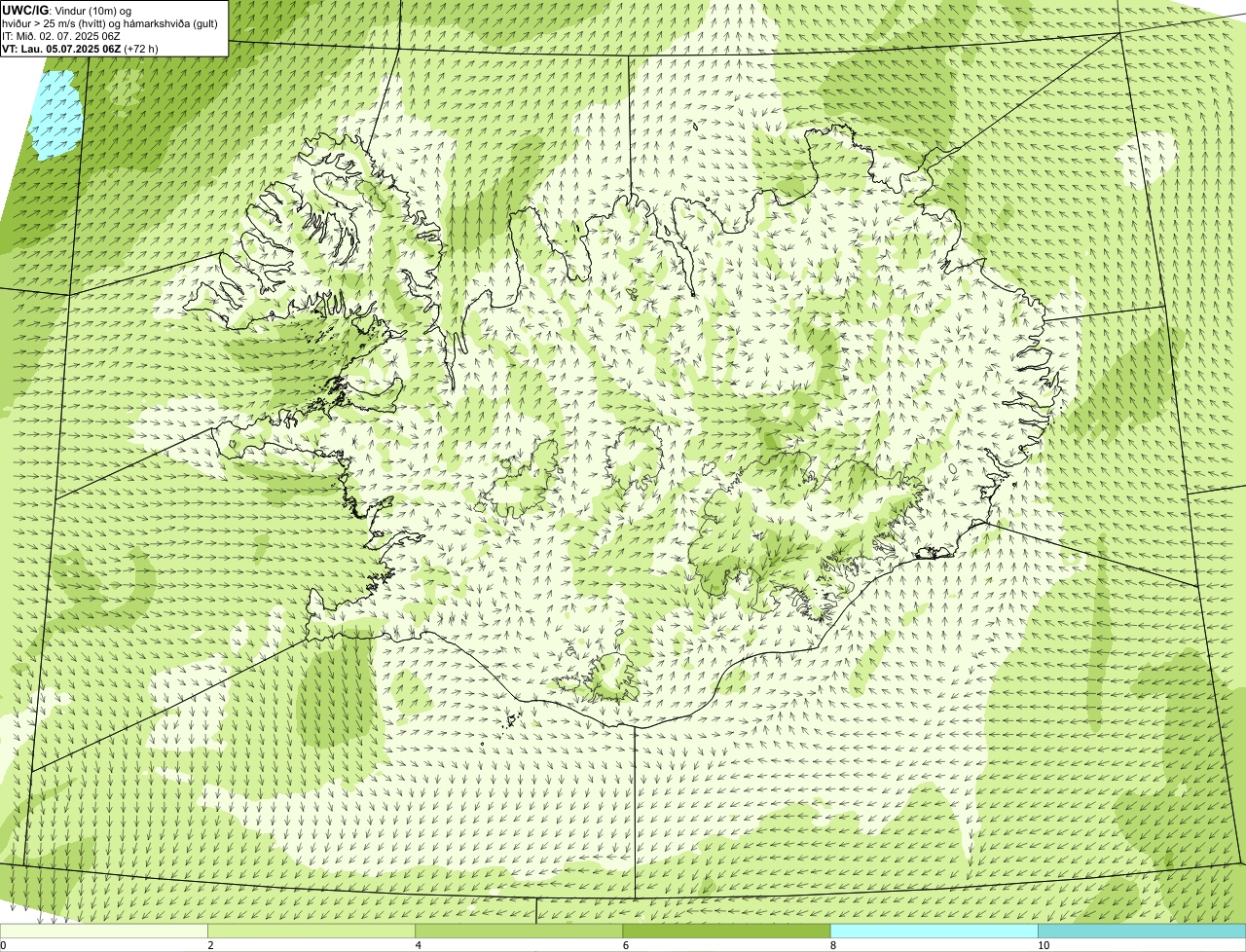Click the 4–6 m/s medium green legend swatch

tap(519, 932)
